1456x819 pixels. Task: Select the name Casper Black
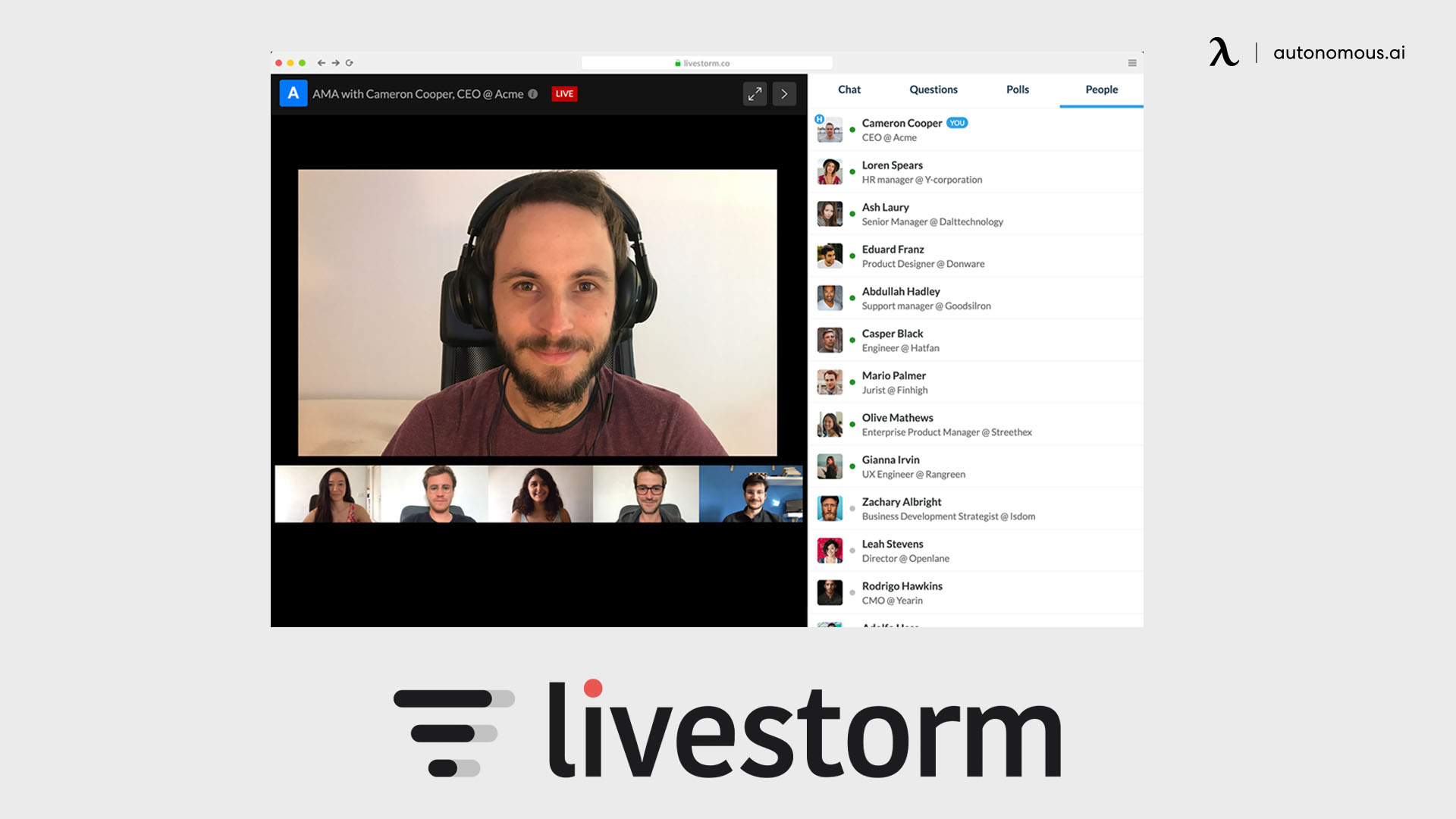tap(893, 334)
